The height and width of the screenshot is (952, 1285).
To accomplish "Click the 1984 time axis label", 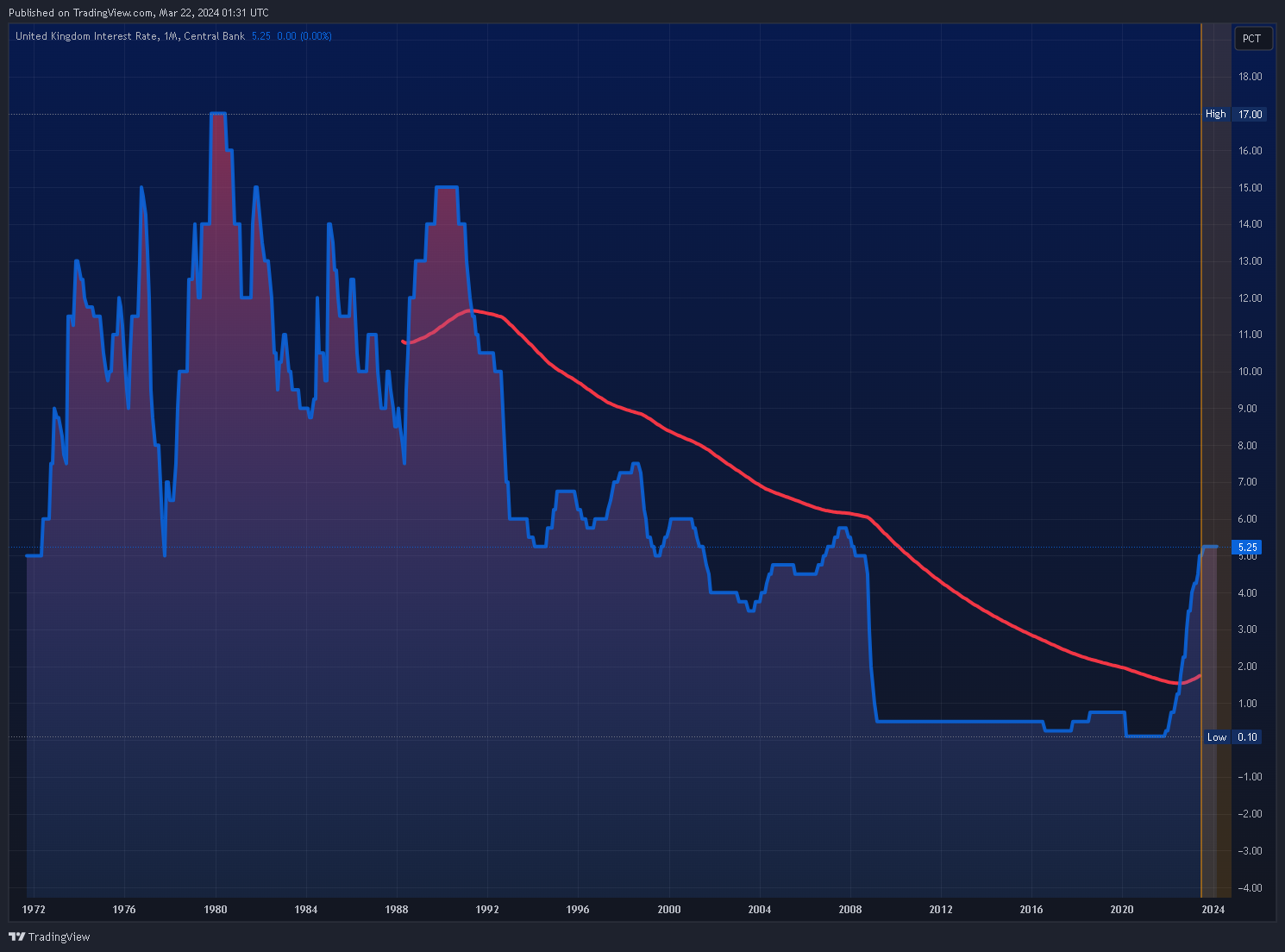I will click(306, 910).
